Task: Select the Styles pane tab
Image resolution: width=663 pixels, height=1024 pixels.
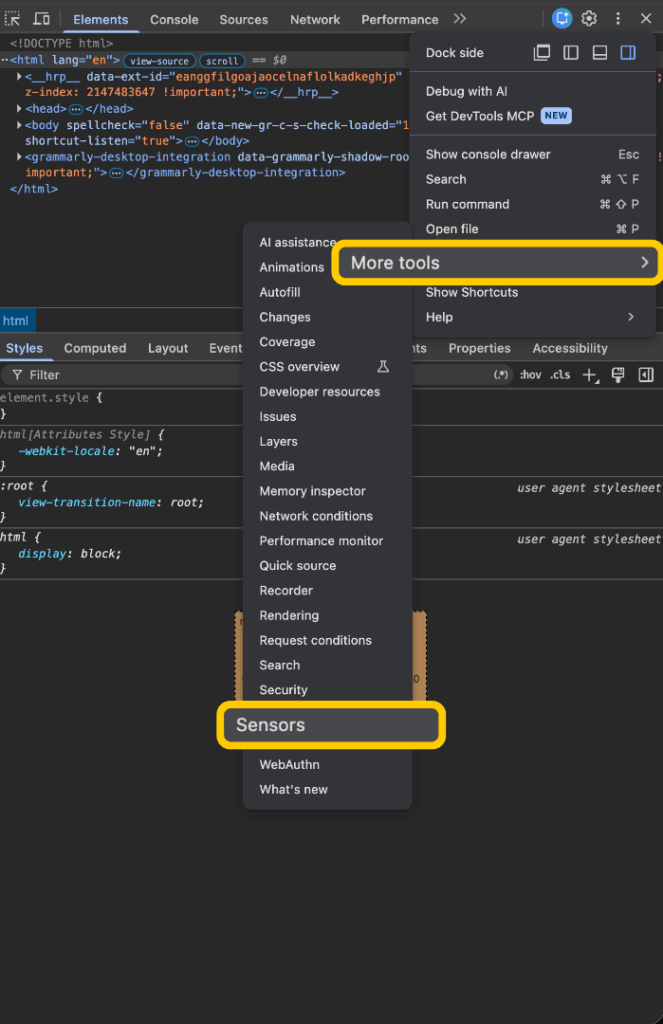Action: tap(25, 348)
